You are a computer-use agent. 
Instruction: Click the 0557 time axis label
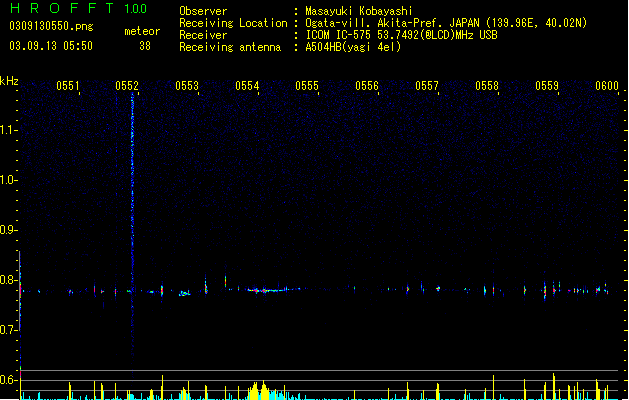coord(427,86)
